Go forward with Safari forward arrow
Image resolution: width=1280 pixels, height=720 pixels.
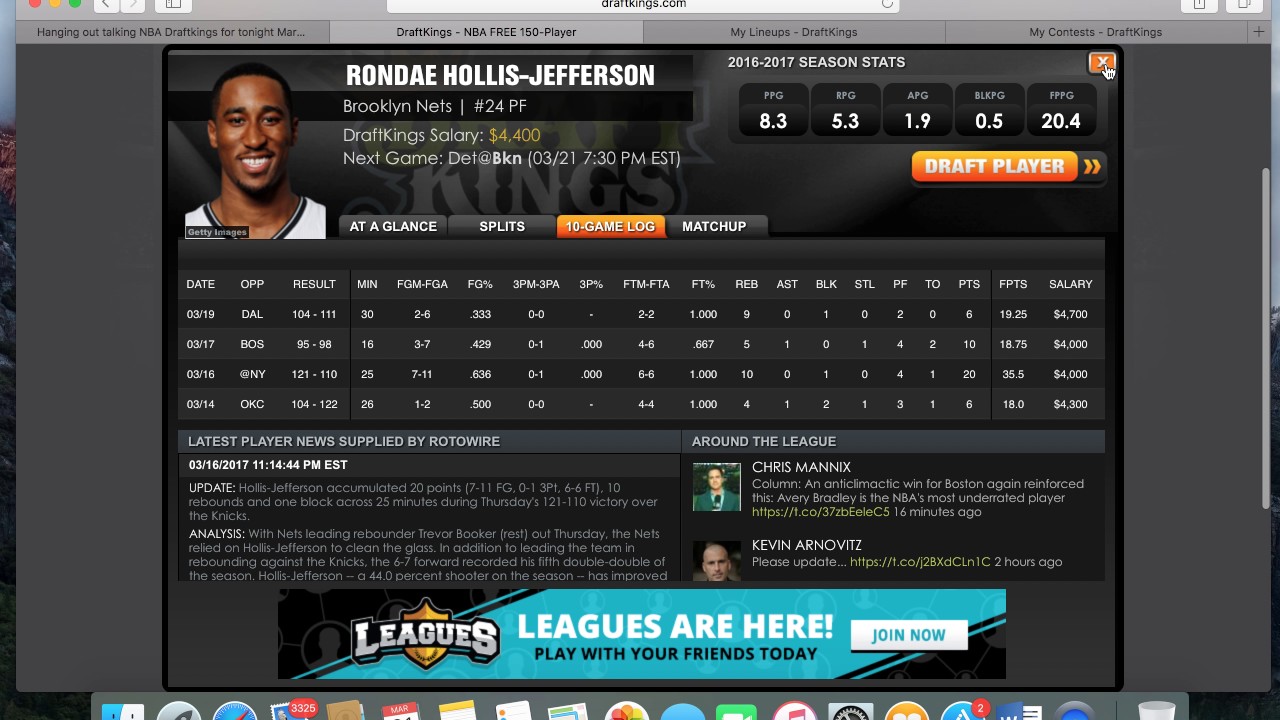click(x=133, y=4)
